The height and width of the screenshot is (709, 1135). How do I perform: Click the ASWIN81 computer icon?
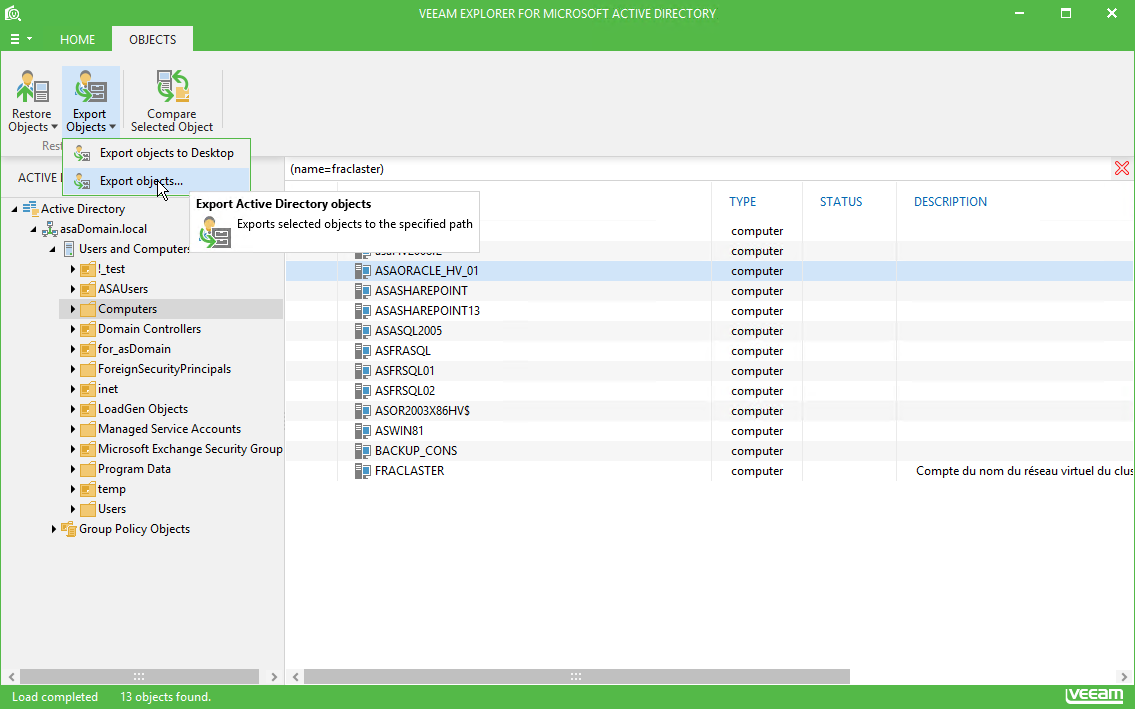click(x=363, y=431)
